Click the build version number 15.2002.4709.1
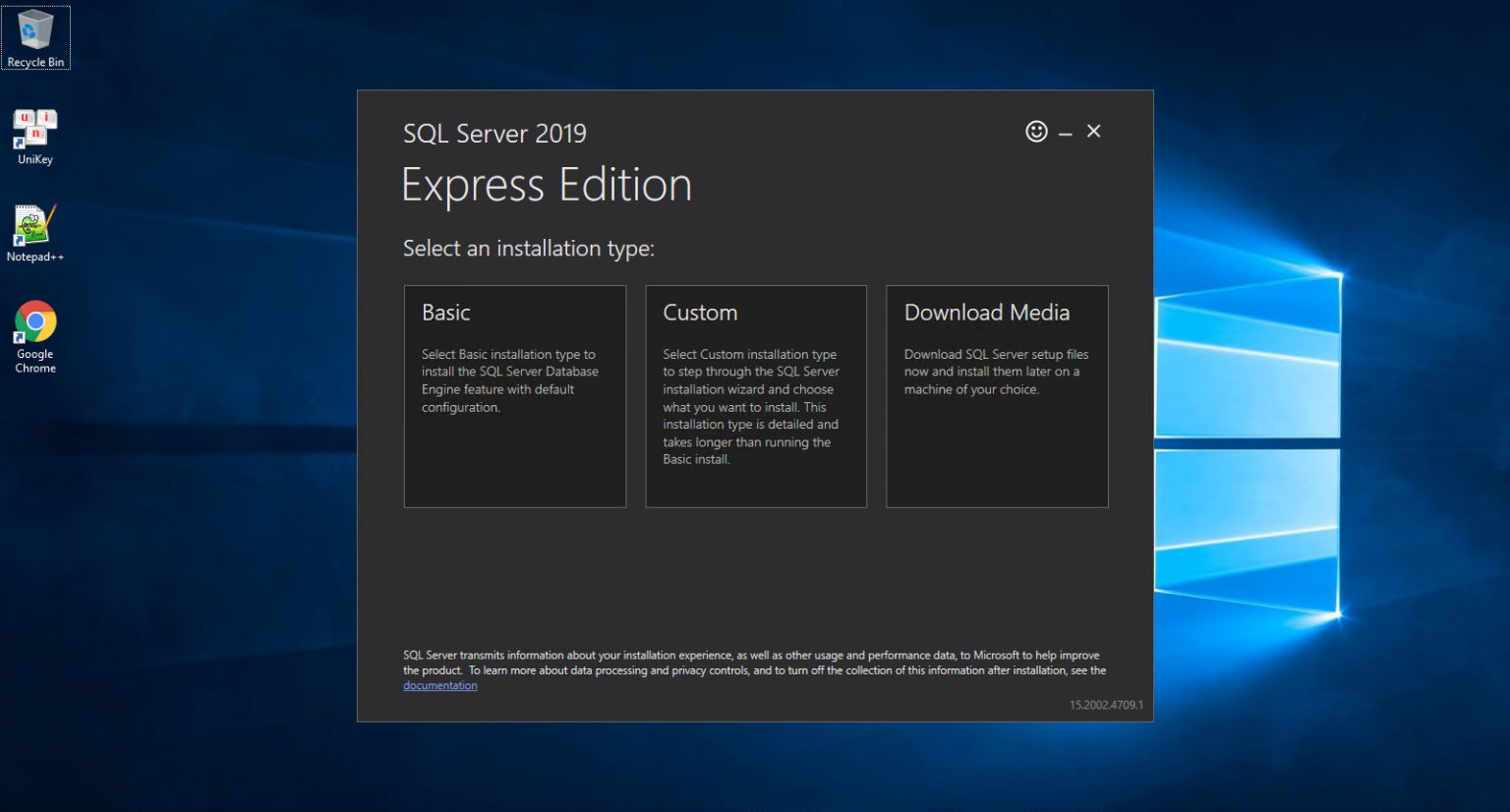Viewport: 1510px width, 812px height. pos(1106,705)
